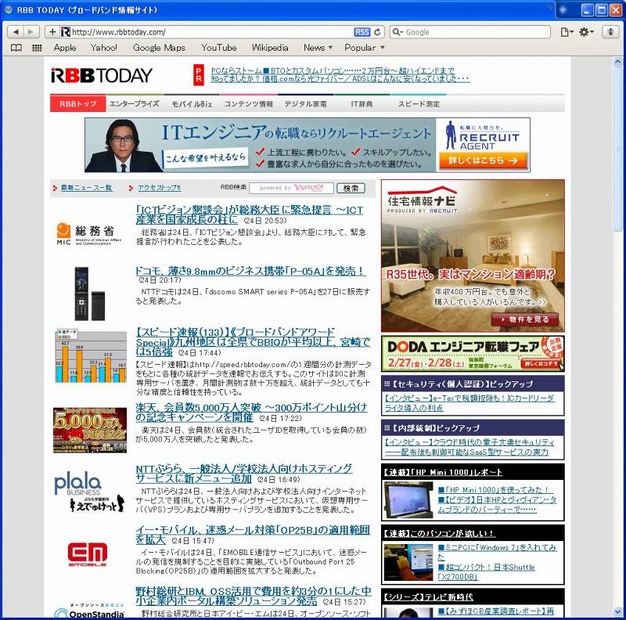Image resolution: width=626 pixels, height=620 pixels.
Task: Open the 野村総研とIBM OSS headline
Action: (x=253, y=596)
